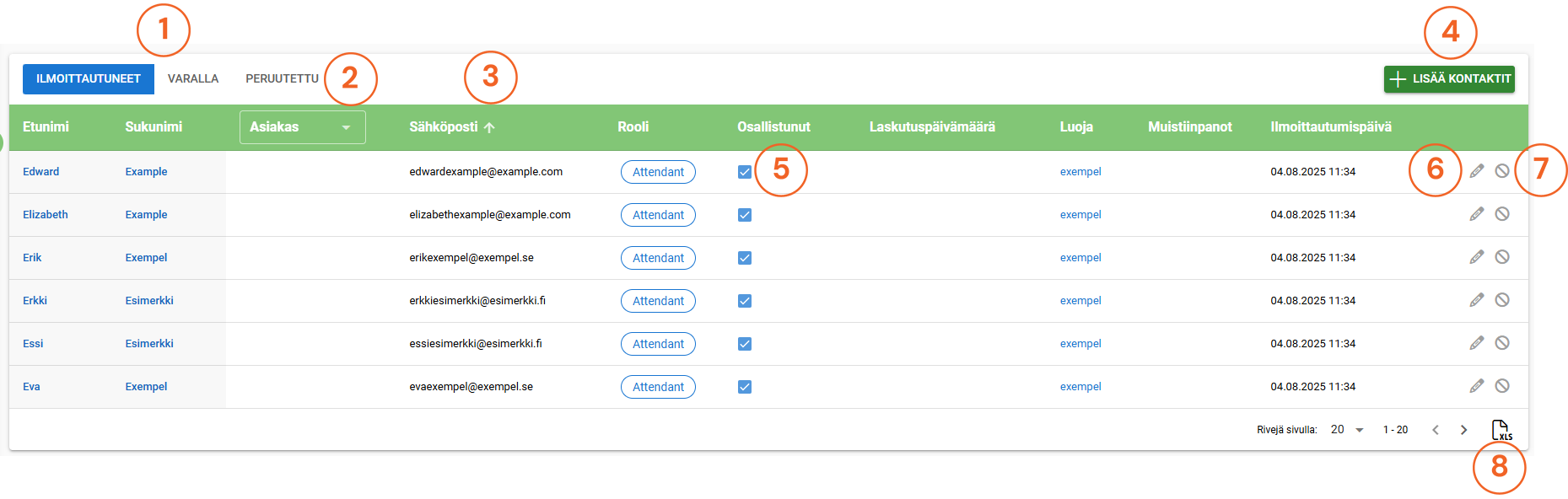Uncheck Osallistunut checkbox for Edward

[x=745, y=172]
